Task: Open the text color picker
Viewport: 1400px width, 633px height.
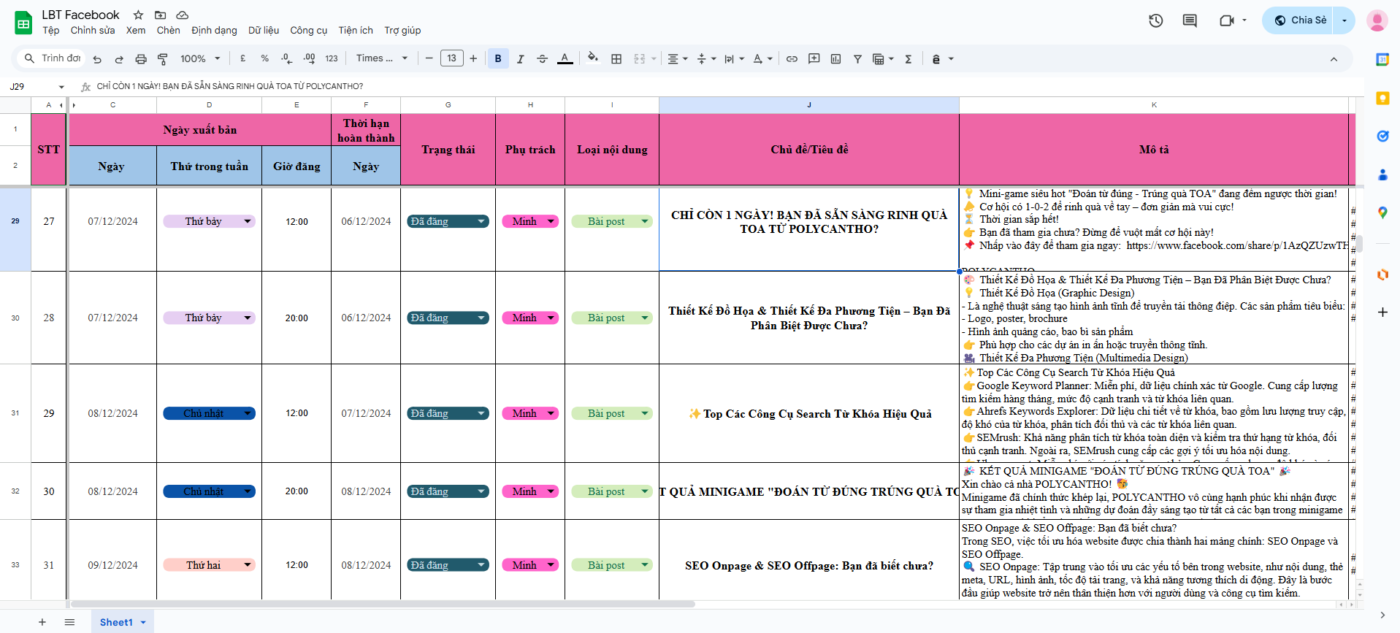Action: [565, 59]
